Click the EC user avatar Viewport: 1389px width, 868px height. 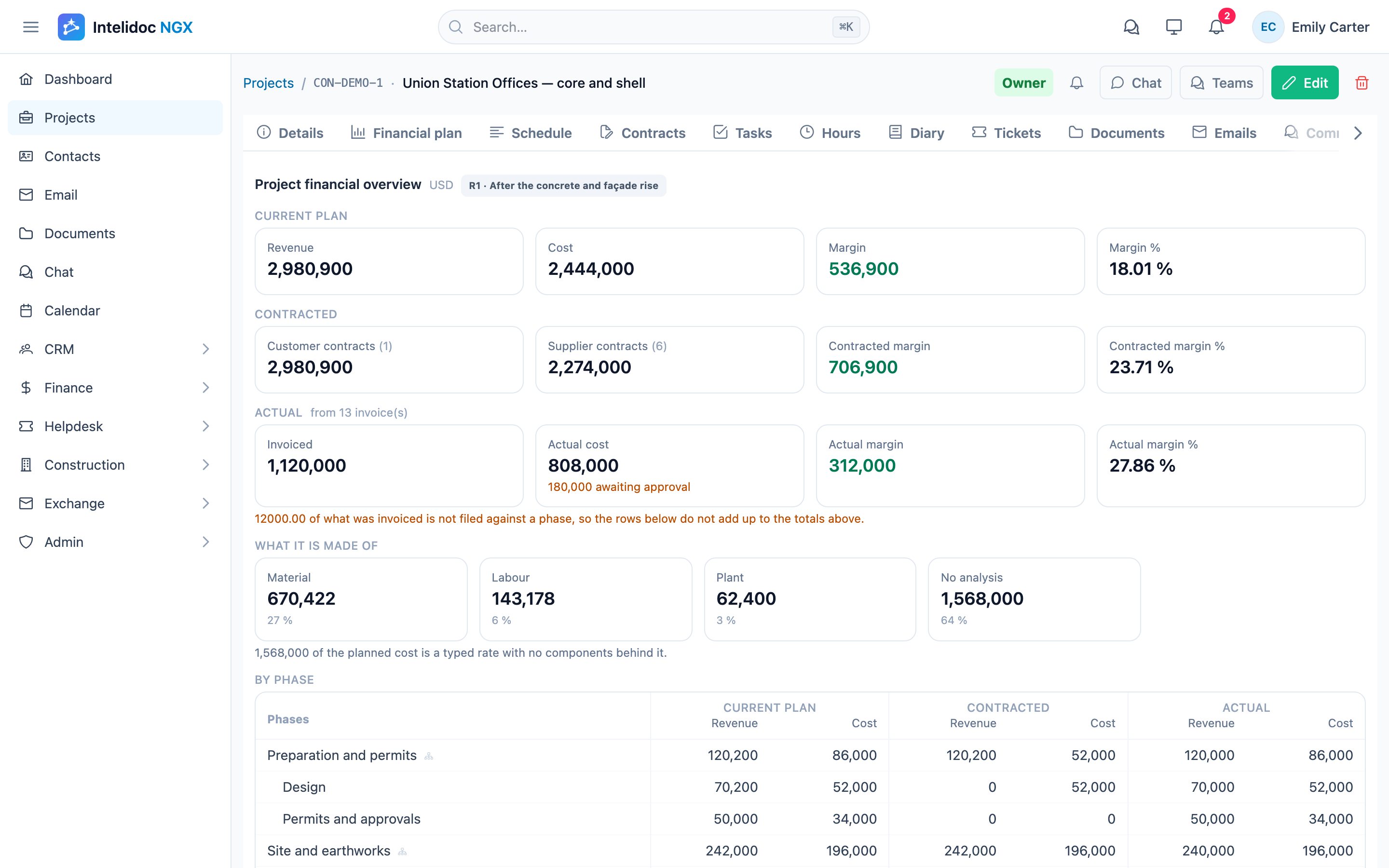tap(1268, 27)
